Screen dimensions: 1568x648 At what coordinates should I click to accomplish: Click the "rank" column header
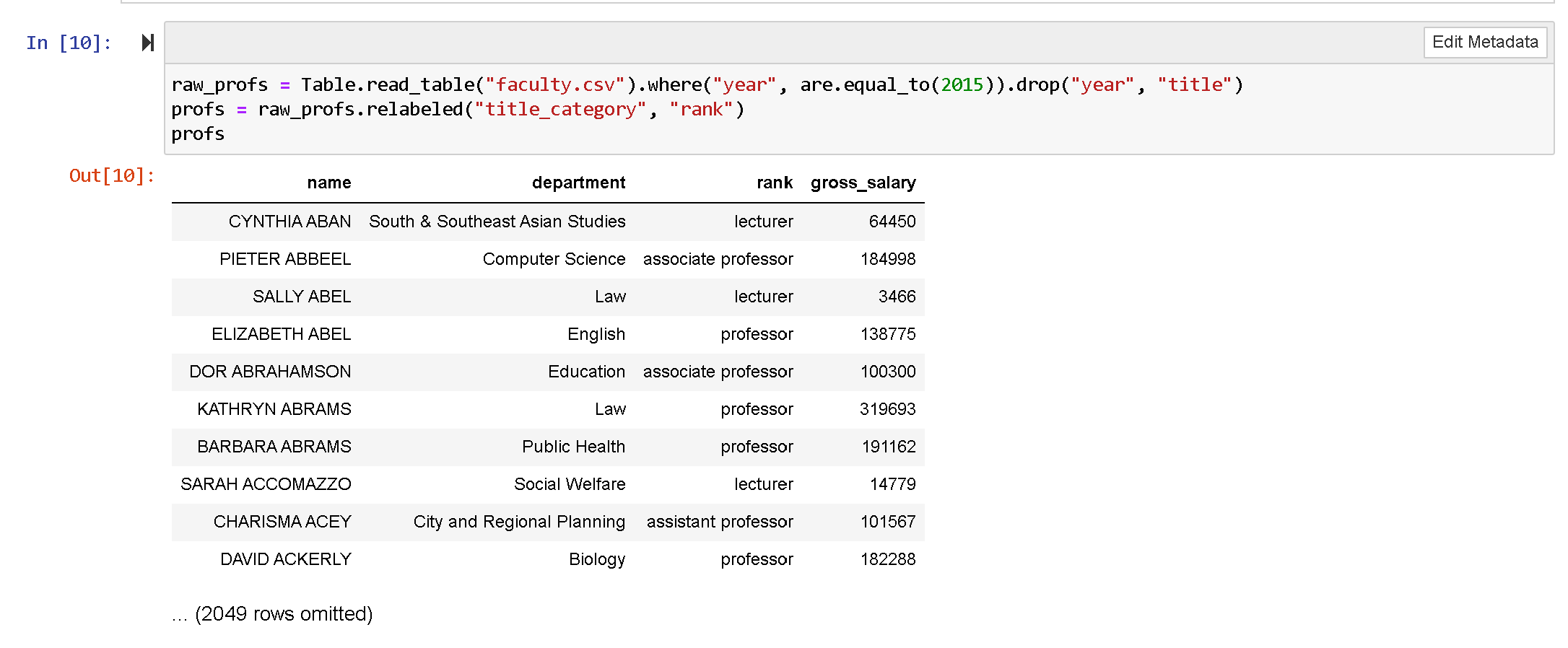775,183
